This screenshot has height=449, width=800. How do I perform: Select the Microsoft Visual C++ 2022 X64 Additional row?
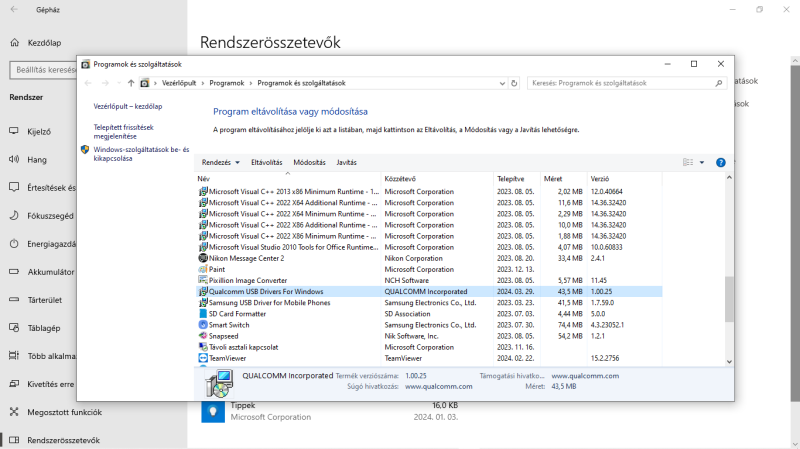(429, 203)
